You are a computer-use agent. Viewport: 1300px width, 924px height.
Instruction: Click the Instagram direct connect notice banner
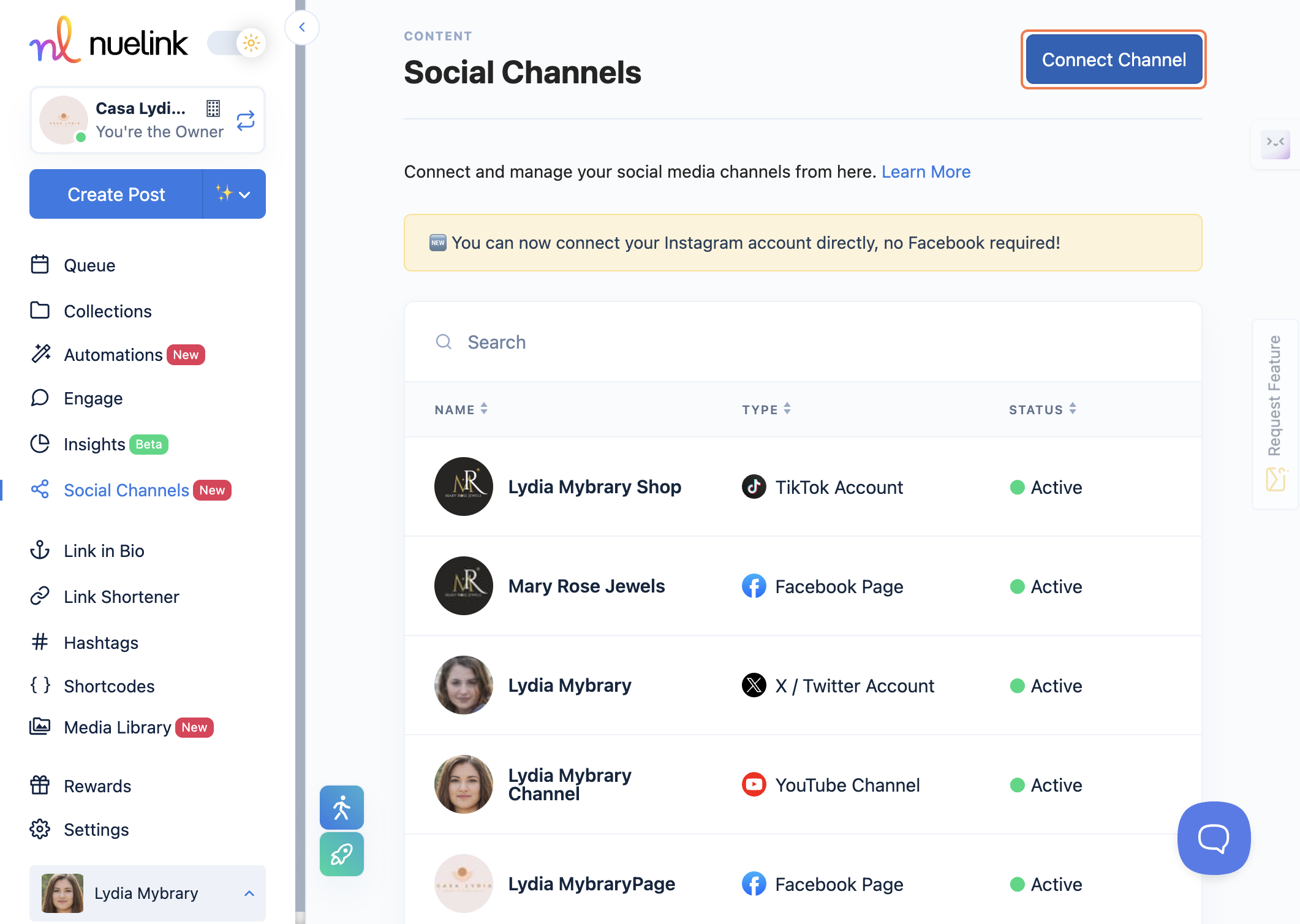pyautogui.click(x=803, y=243)
